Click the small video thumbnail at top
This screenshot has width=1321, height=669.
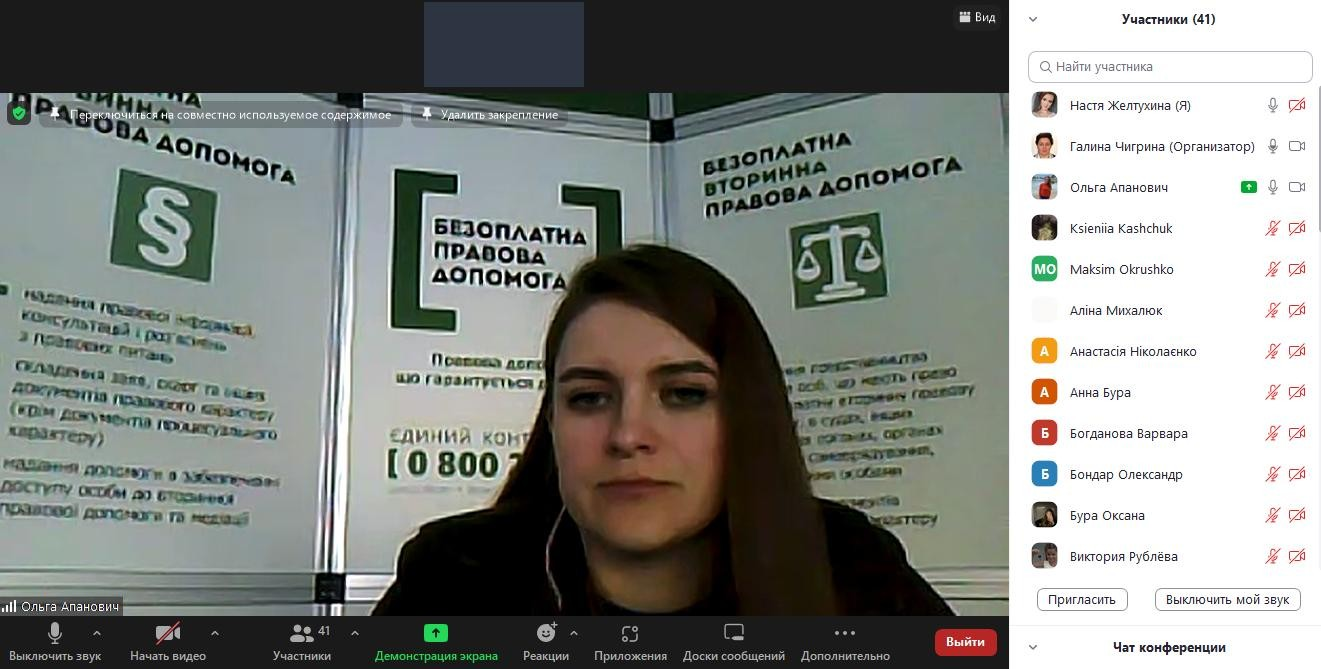pos(504,44)
